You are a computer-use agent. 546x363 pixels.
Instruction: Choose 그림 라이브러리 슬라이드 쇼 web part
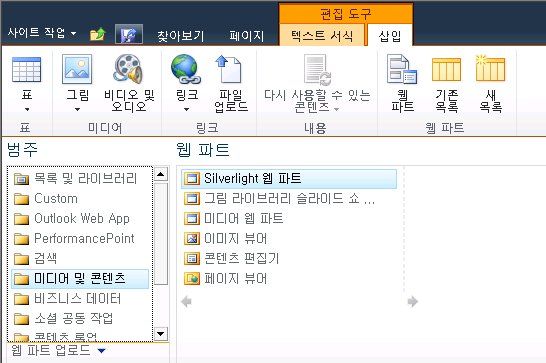coord(289,199)
